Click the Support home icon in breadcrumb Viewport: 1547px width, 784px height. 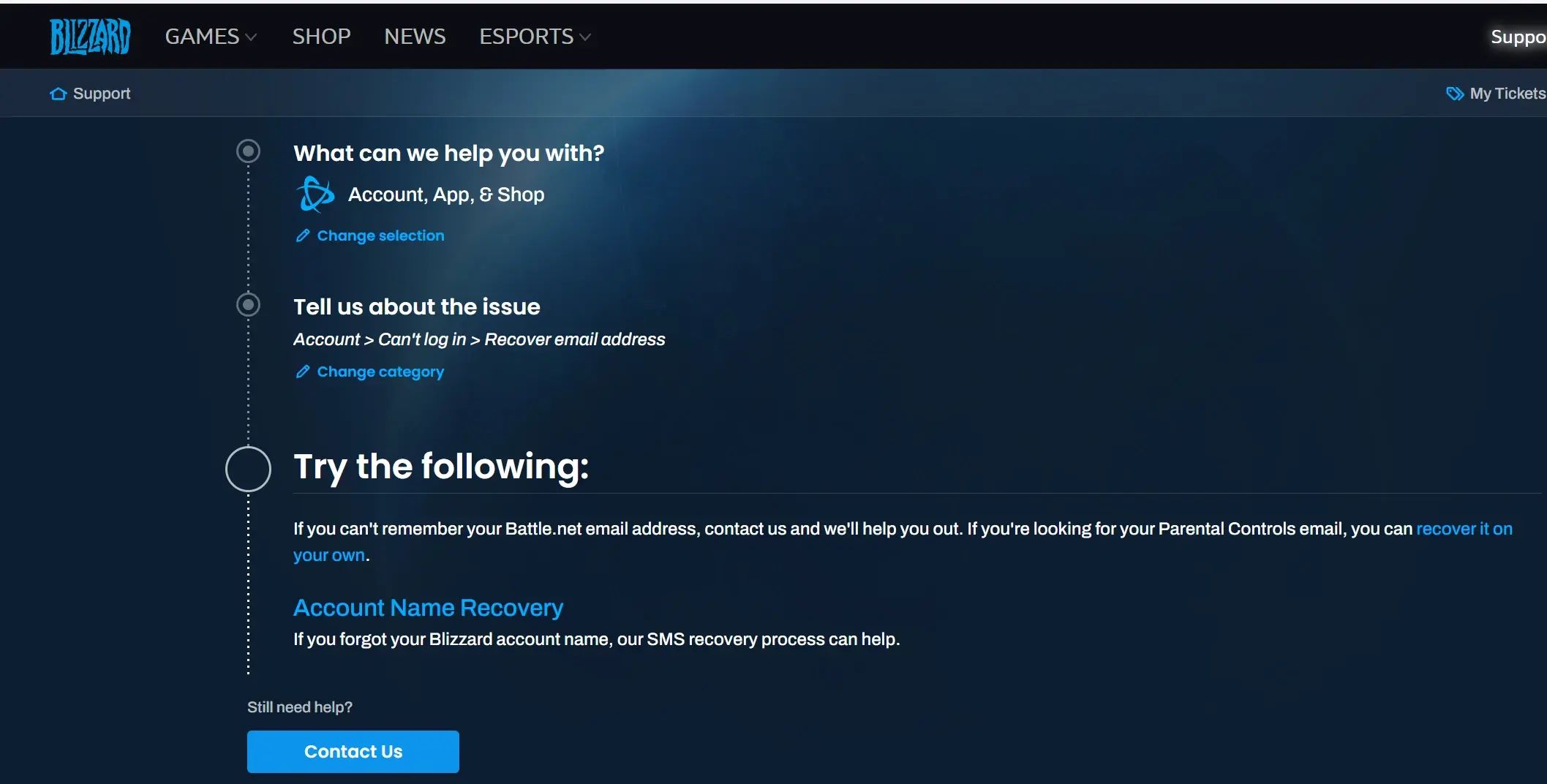(59, 94)
